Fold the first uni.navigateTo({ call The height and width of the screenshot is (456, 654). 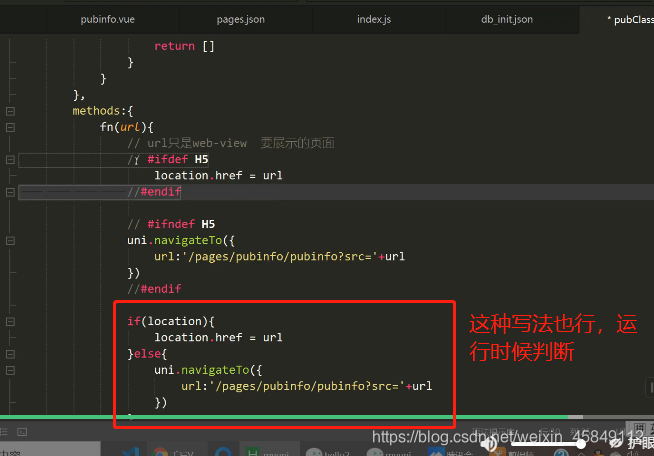(x=10, y=240)
